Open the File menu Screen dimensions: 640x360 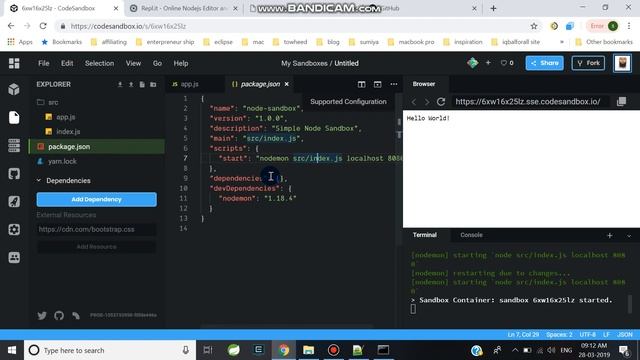tap(44, 63)
